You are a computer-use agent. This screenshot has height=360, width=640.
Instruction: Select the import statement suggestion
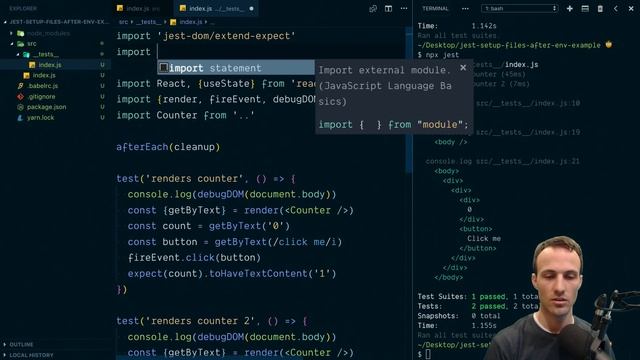click(236, 68)
